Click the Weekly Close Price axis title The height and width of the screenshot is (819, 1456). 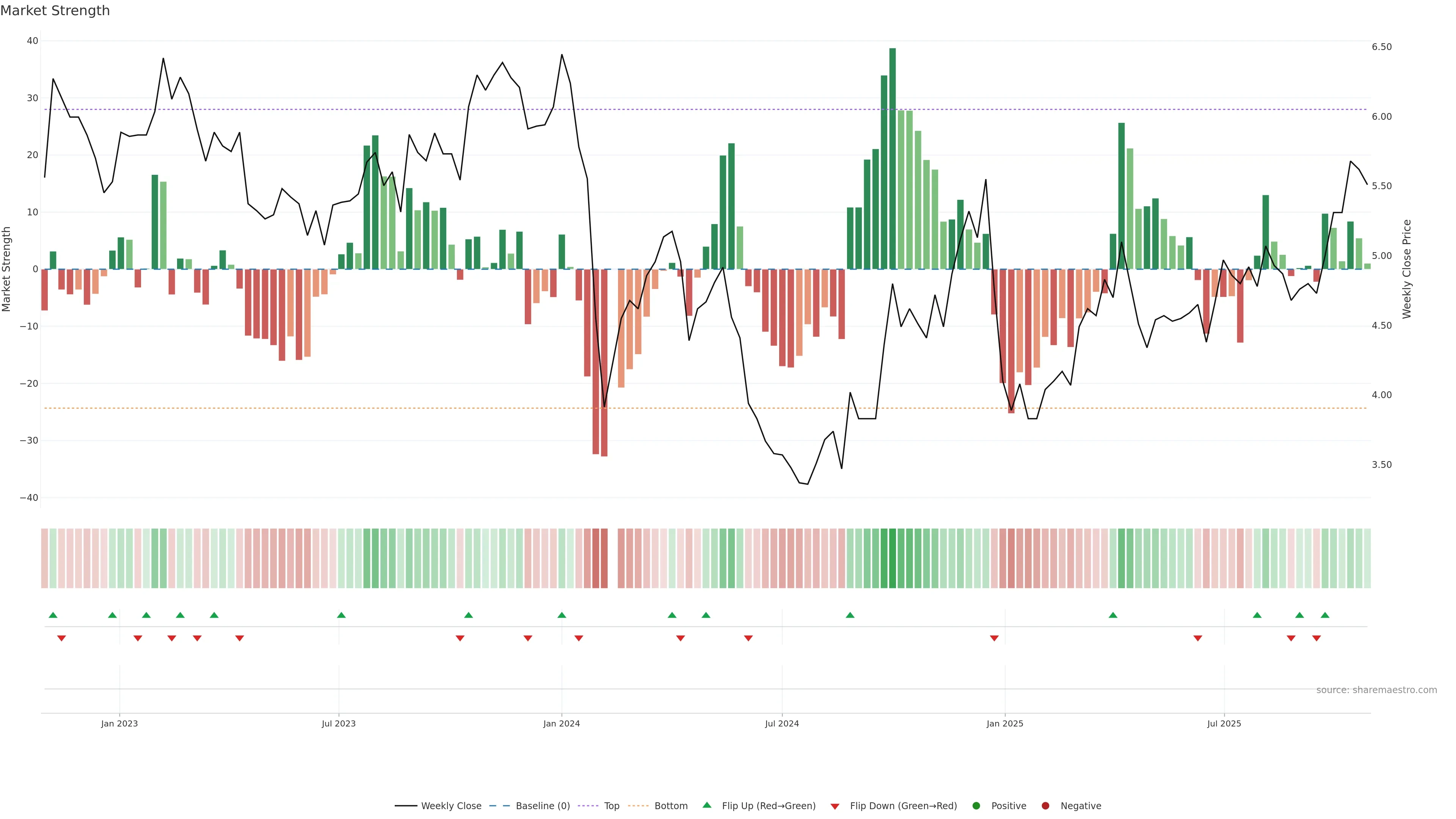pos(1407,269)
